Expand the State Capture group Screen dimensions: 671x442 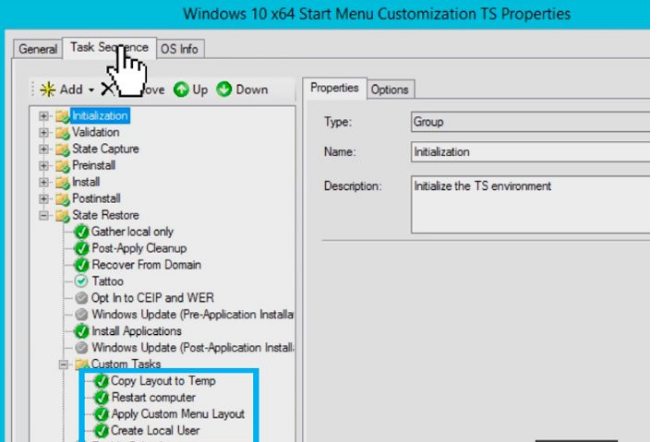43,149
